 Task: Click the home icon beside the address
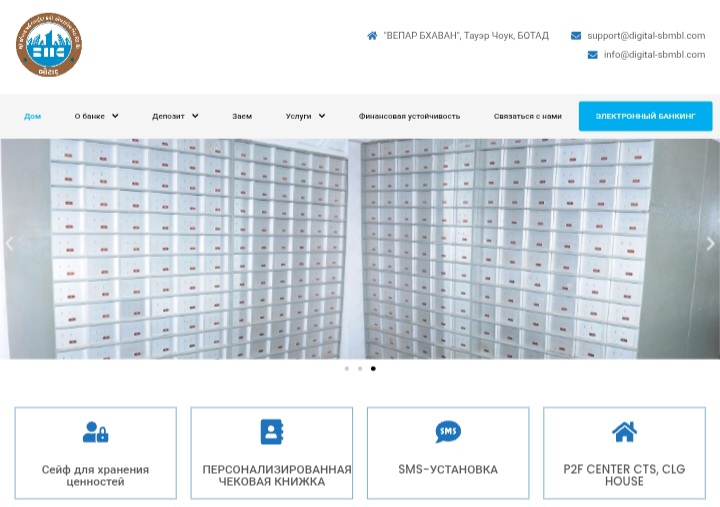click(372, 35)
